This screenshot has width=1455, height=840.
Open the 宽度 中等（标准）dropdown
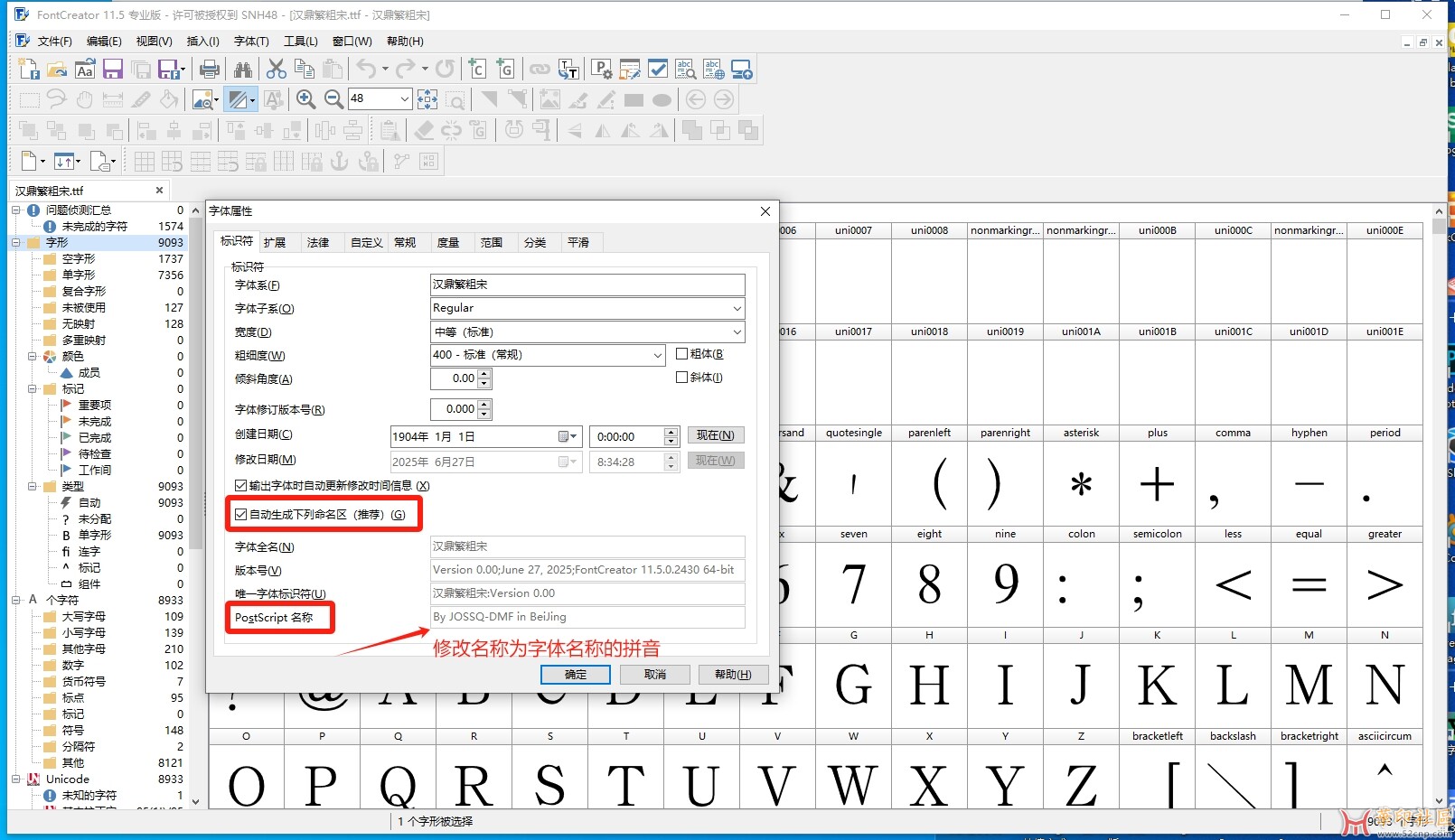coord(737,331)
